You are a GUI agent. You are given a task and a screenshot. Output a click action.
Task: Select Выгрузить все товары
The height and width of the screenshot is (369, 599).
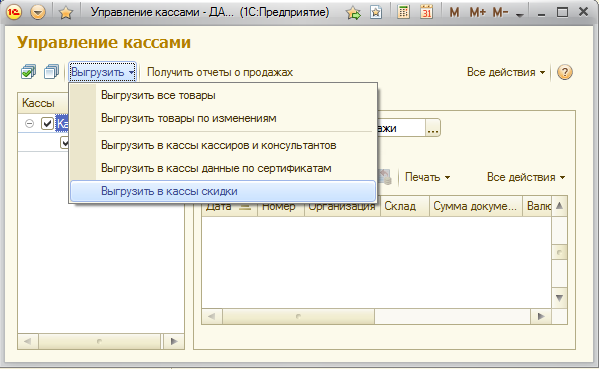coord(223,95)
